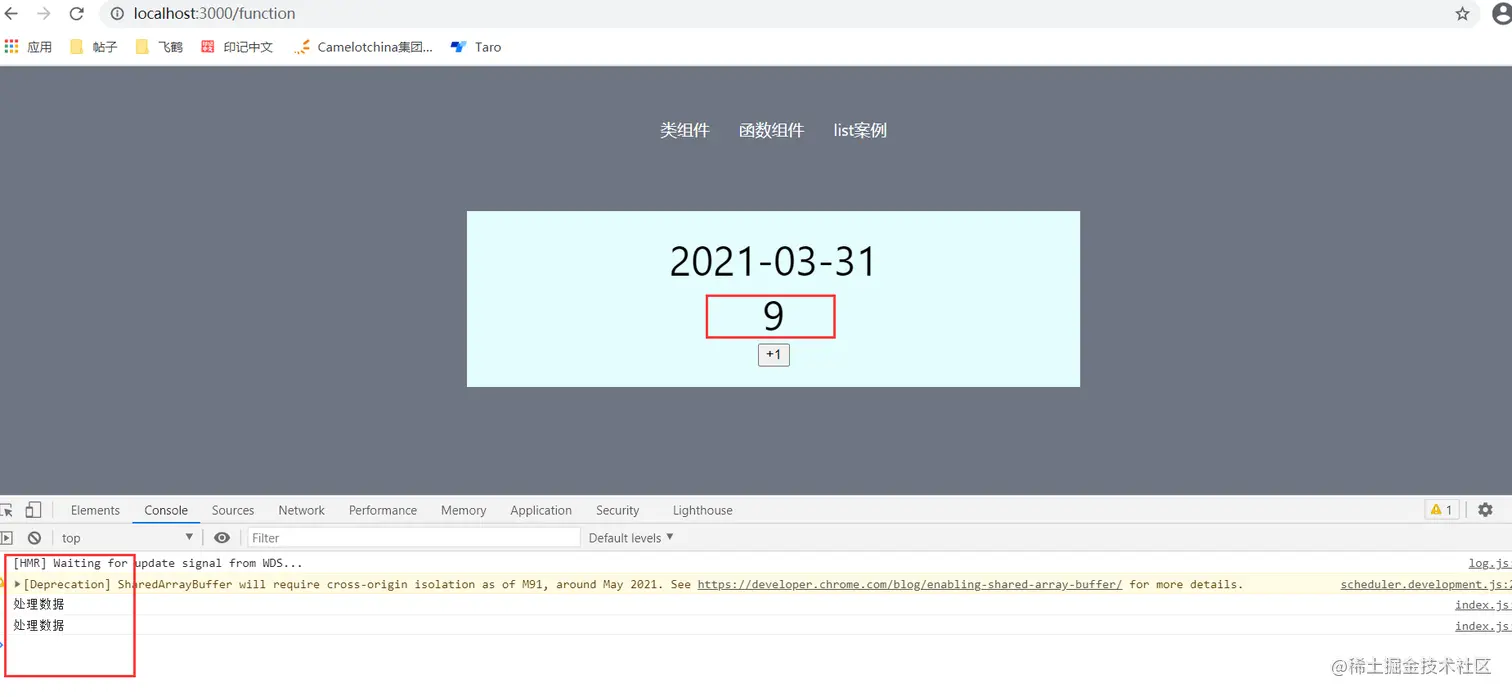Open the Camelotchina集团 bookmark
The image size is (1512, 697).
[363, 47]
